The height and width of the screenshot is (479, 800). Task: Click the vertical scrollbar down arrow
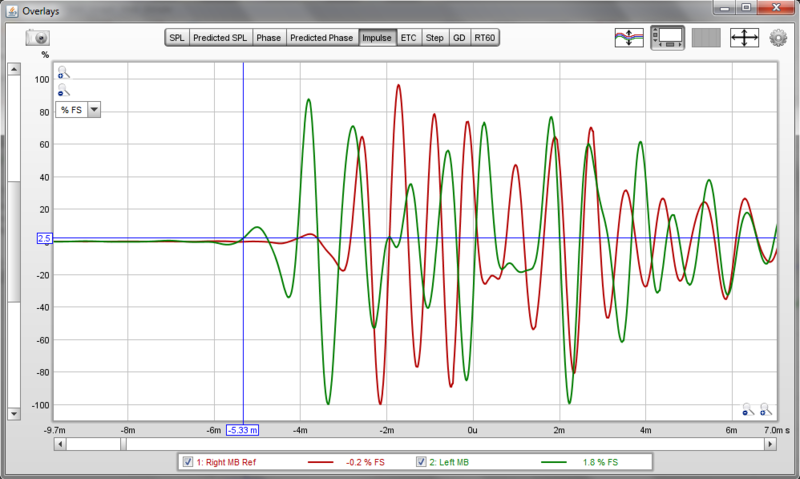pyautogui.click(x=14, y=414)
